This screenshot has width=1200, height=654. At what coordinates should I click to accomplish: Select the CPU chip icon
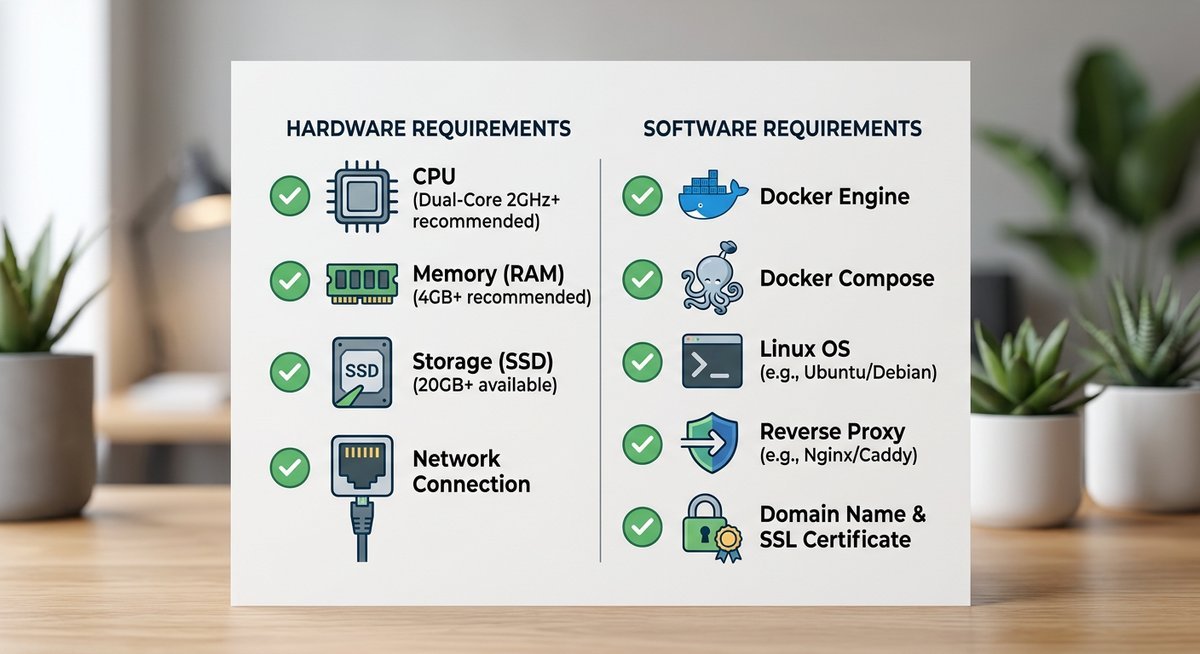(x=362, y=195)
